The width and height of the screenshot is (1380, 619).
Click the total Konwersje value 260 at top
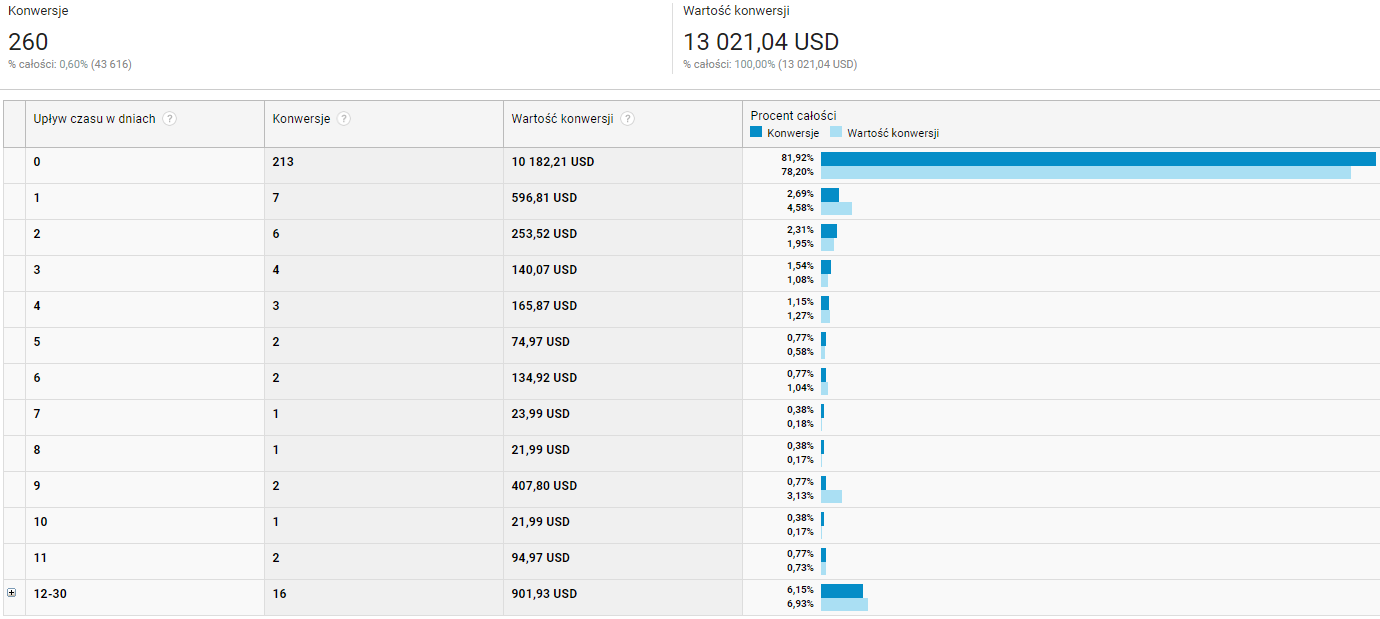(x=28, y=42)
